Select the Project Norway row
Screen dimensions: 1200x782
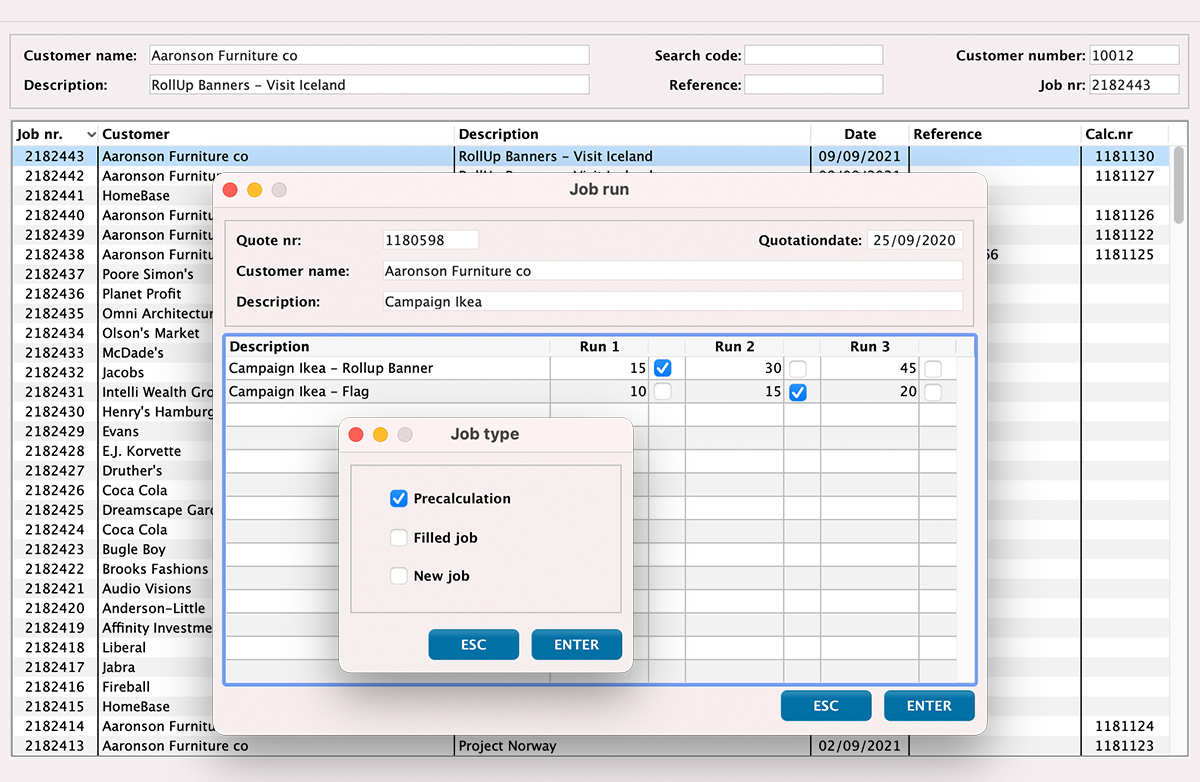[590, 746]
